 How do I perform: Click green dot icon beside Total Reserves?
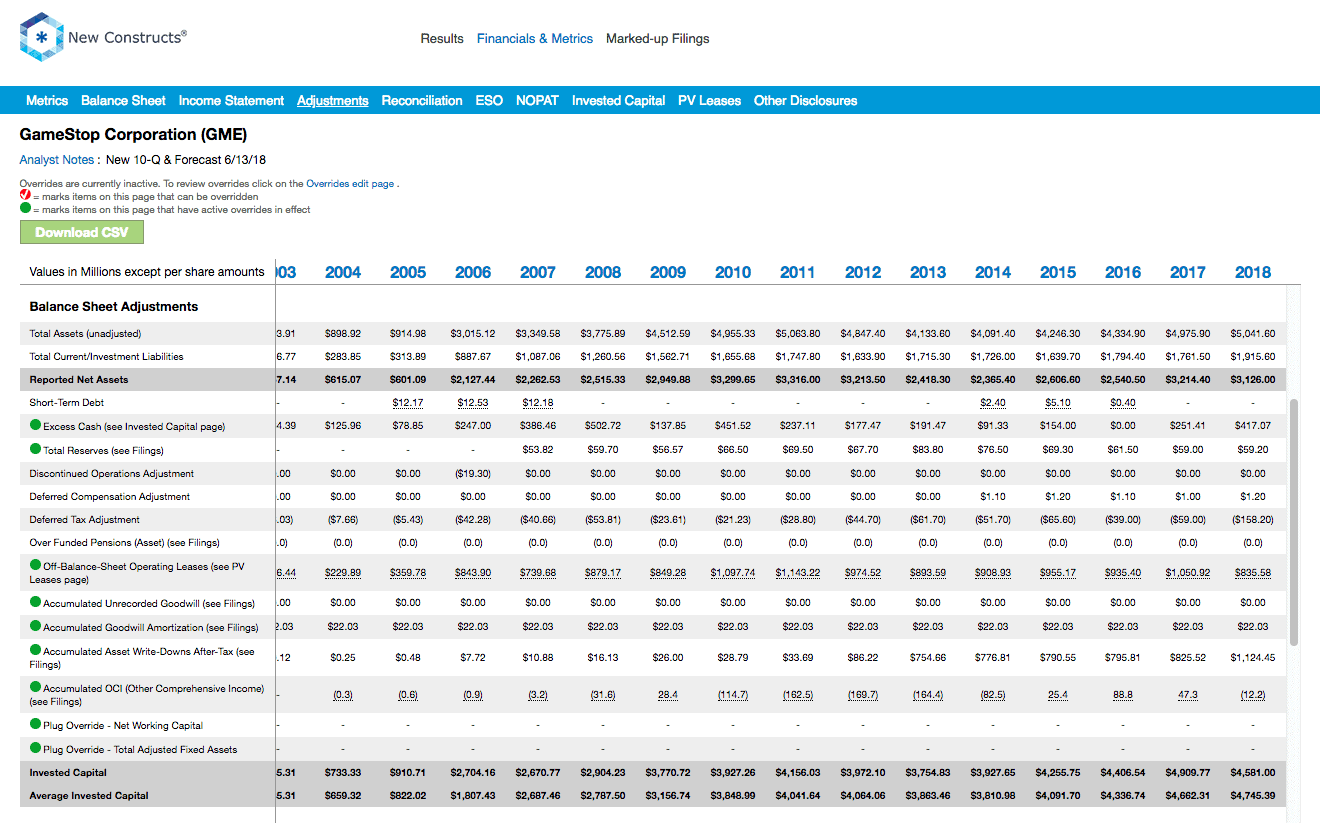click(x=36, y=449)
